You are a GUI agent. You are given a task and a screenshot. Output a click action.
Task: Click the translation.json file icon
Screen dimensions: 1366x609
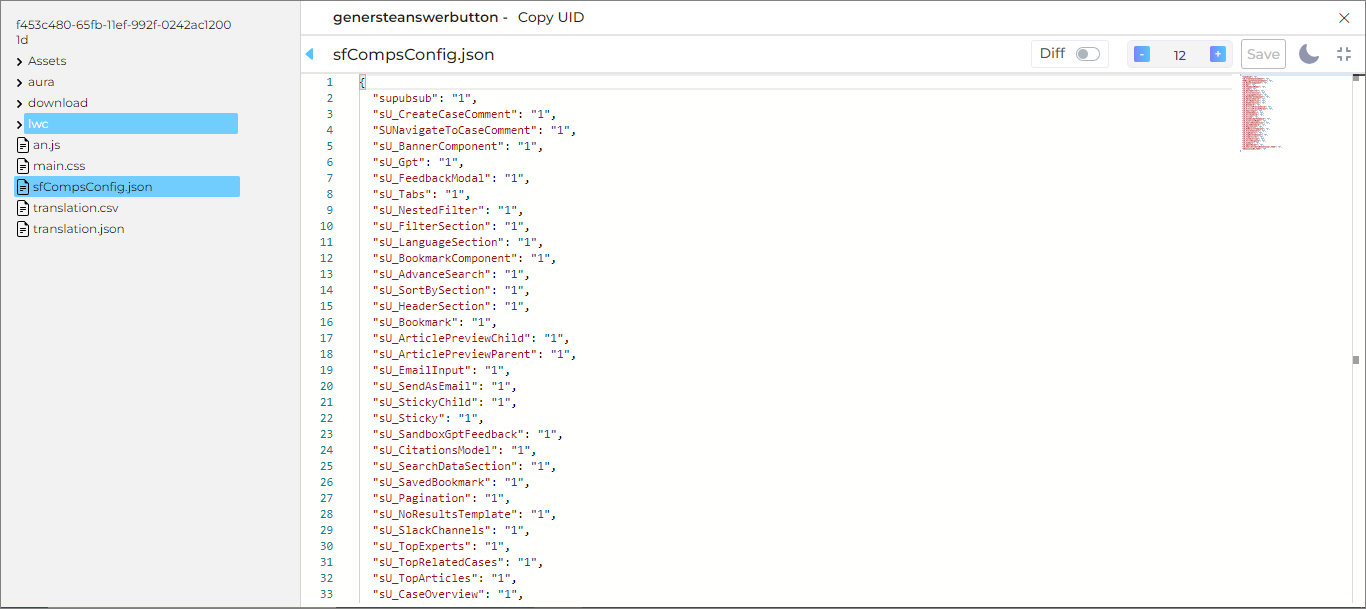[24, 229]
